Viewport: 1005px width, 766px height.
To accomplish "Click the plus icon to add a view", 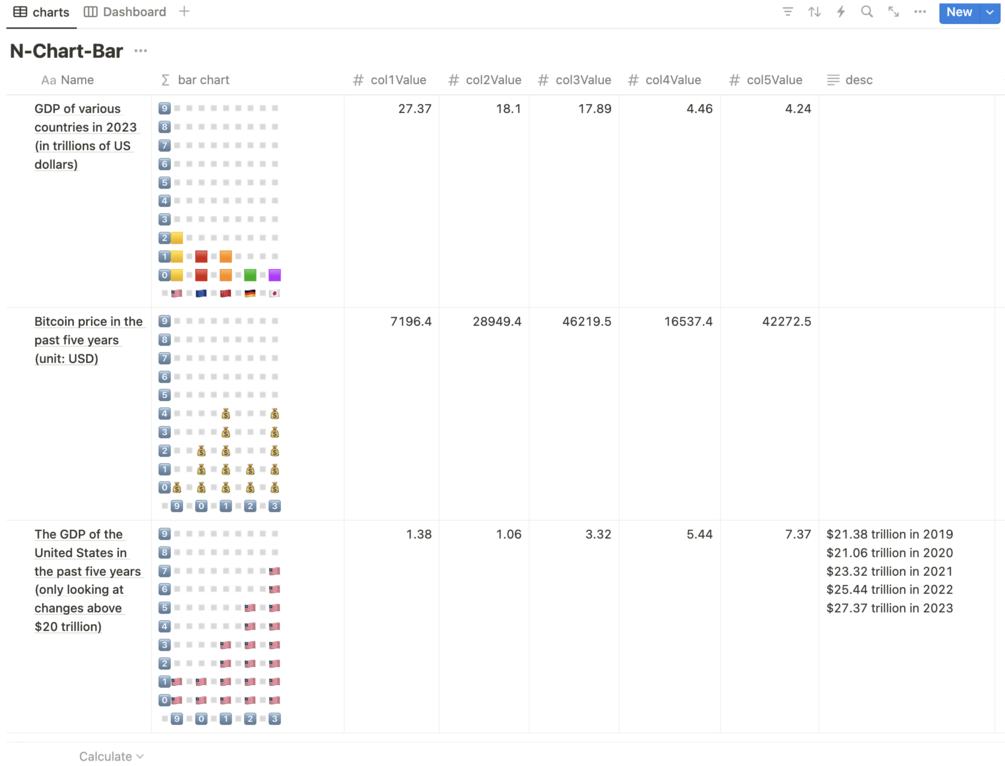I will [x=184, y=12].
